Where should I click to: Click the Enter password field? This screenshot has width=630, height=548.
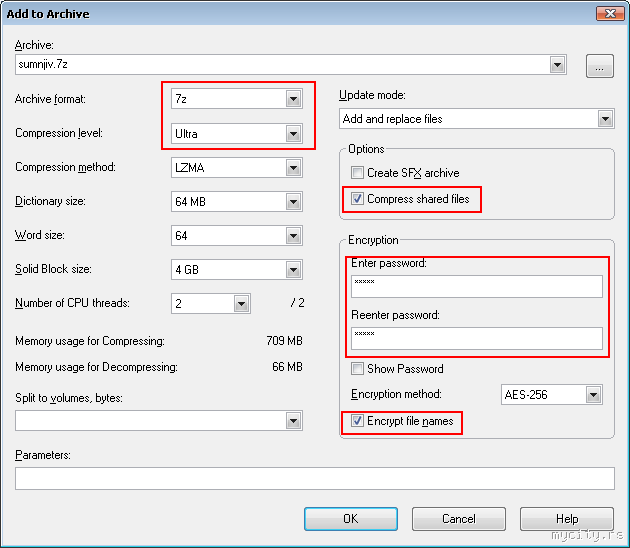476,286
